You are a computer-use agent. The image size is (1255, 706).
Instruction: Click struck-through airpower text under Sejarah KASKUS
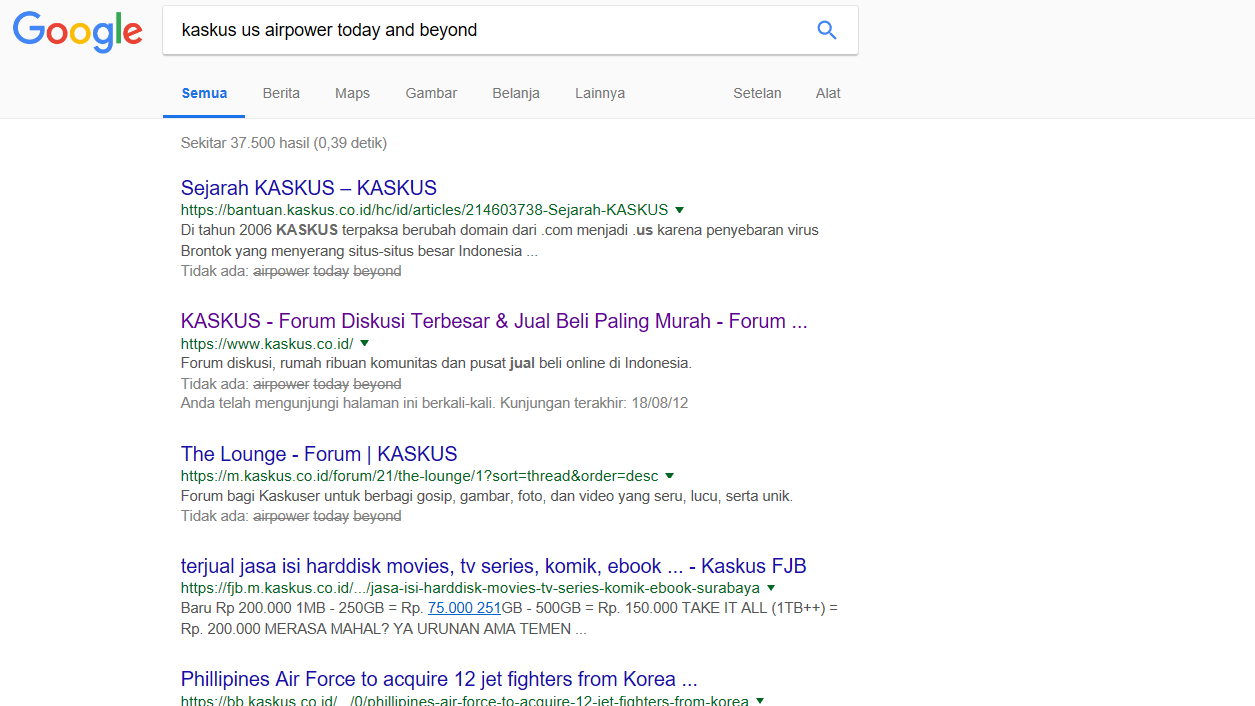(281, 271)
